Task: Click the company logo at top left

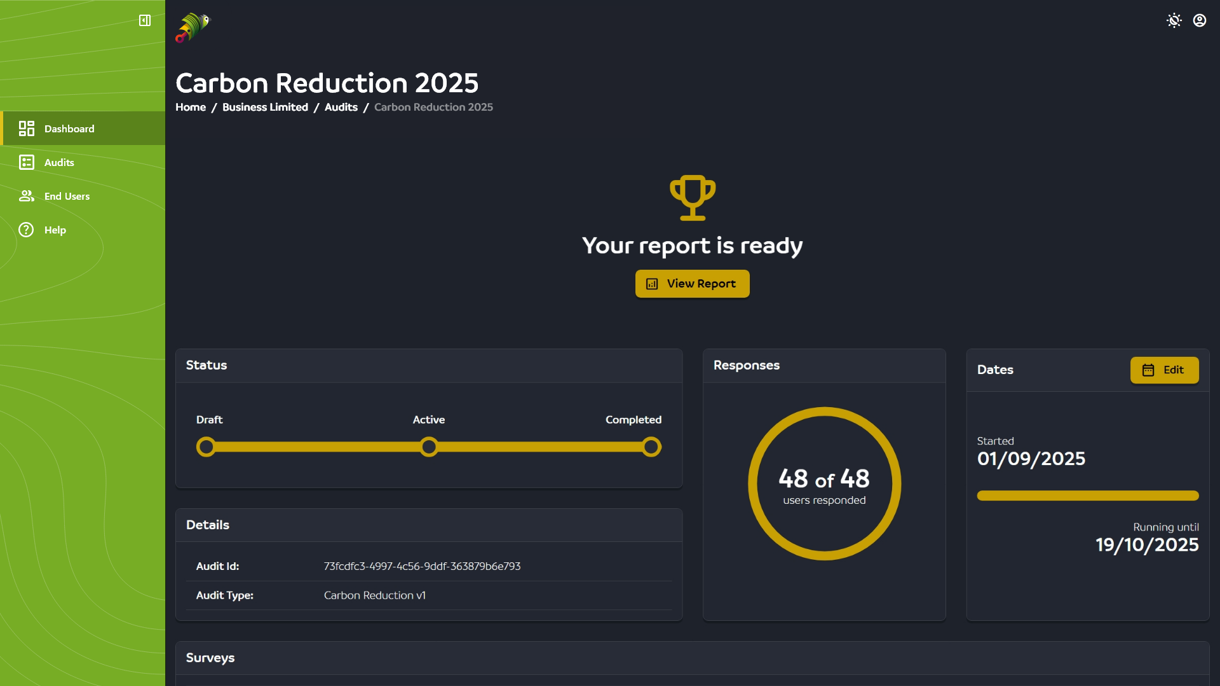Action: [191, 27]
